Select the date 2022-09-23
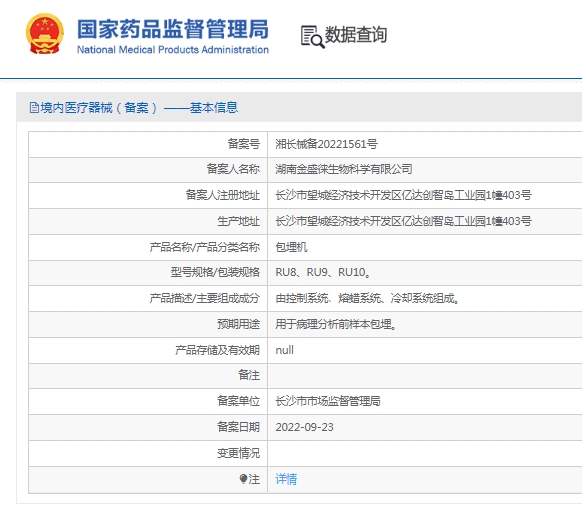This screenshot has width=582, height=512. click(x=304, y=427)
